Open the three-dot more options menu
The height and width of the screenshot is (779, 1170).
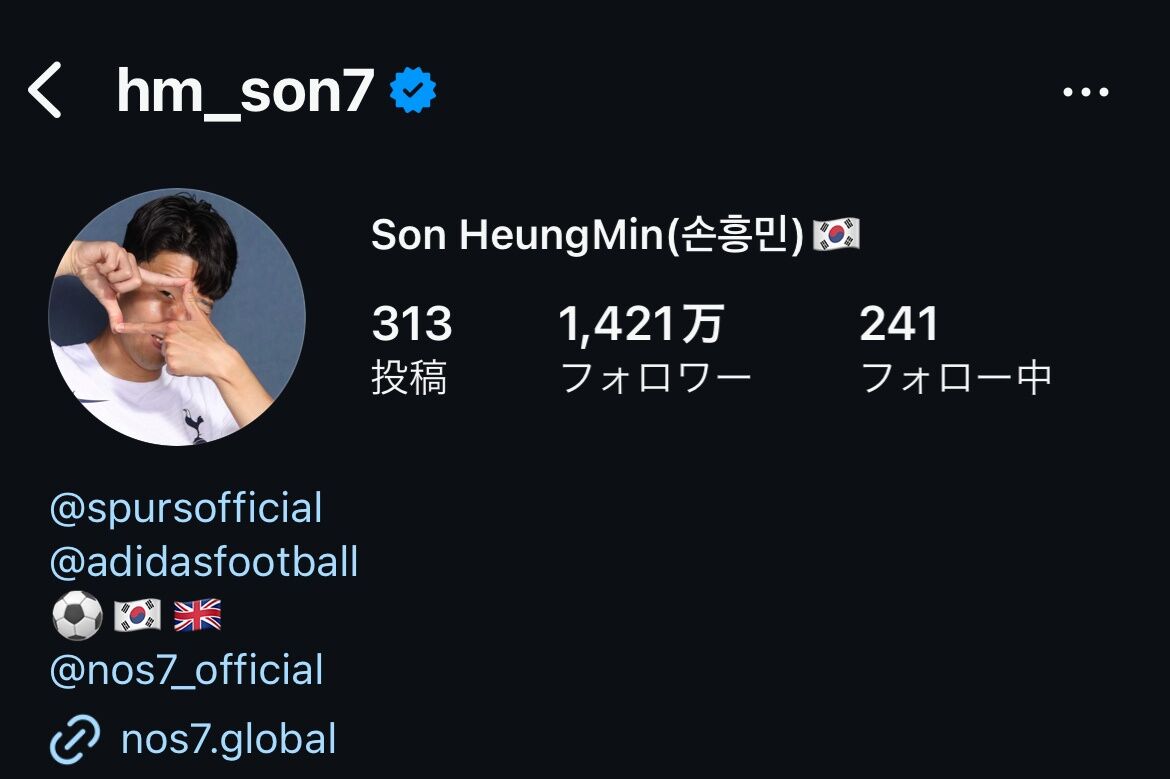(x=1086, y=92)
